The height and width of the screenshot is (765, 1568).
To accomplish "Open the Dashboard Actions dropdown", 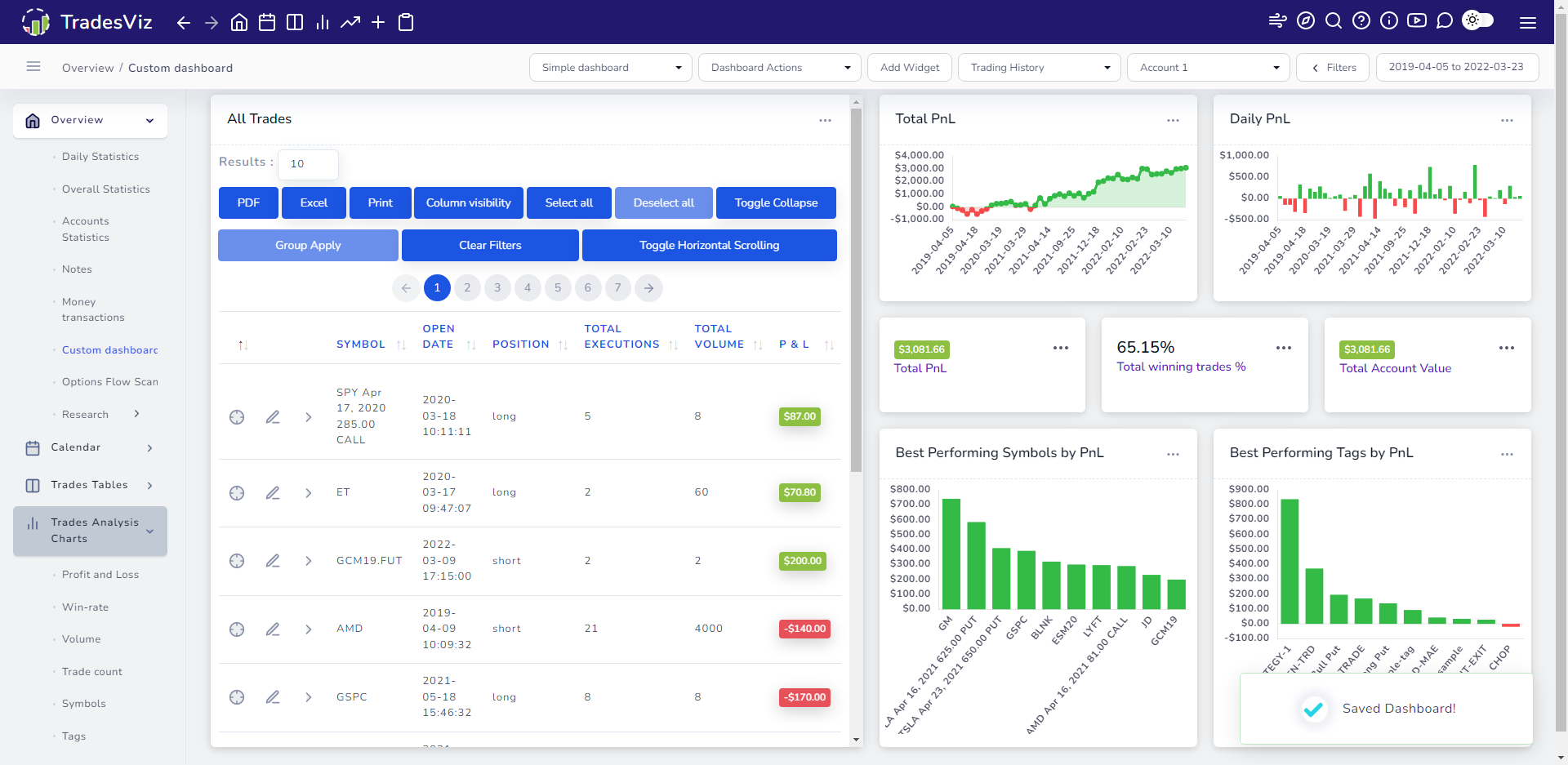I will click(x=780, y=68).
